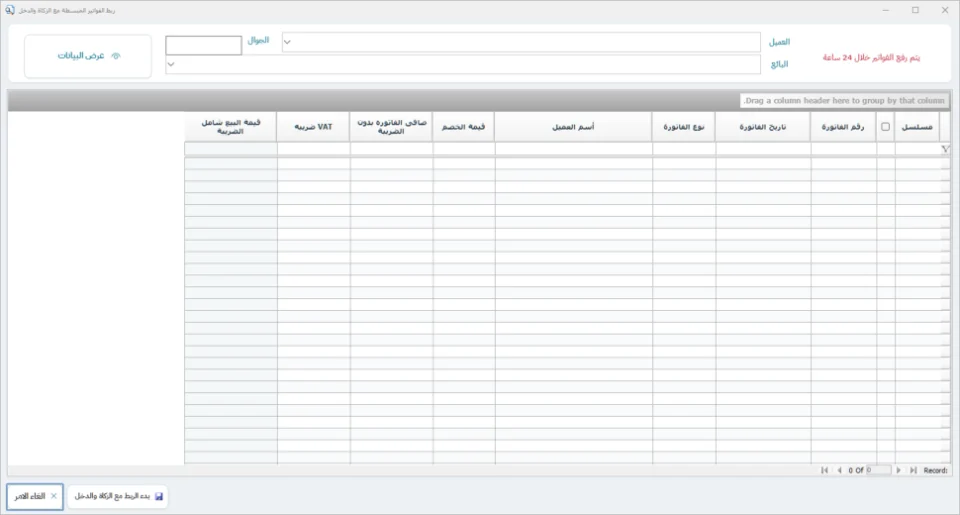Click the record number input box
960x515 pixels.
pyautogui.click(x=878, y=470)
